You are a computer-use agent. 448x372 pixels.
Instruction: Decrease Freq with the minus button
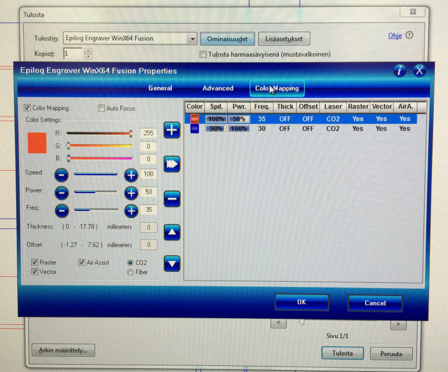[x=61, y=210]
